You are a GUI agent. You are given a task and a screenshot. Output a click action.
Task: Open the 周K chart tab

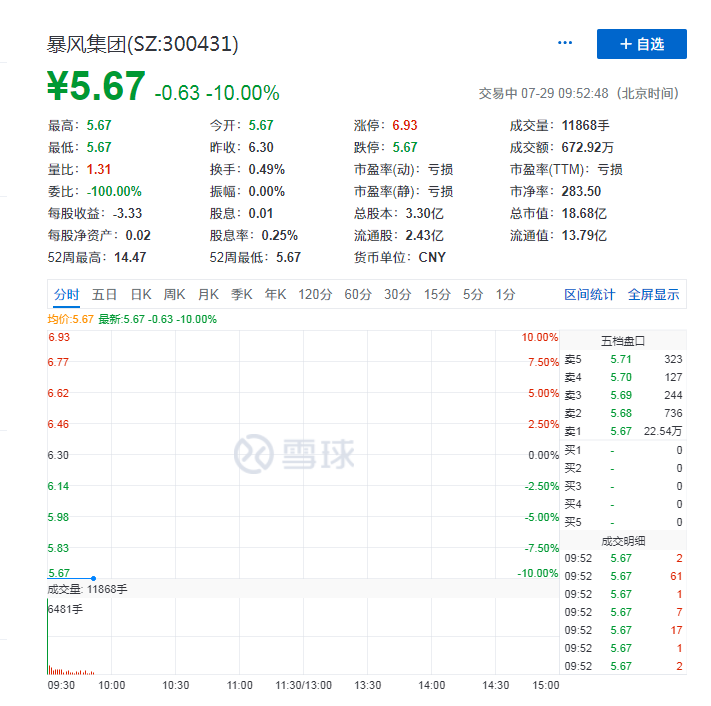coord(175,294)
